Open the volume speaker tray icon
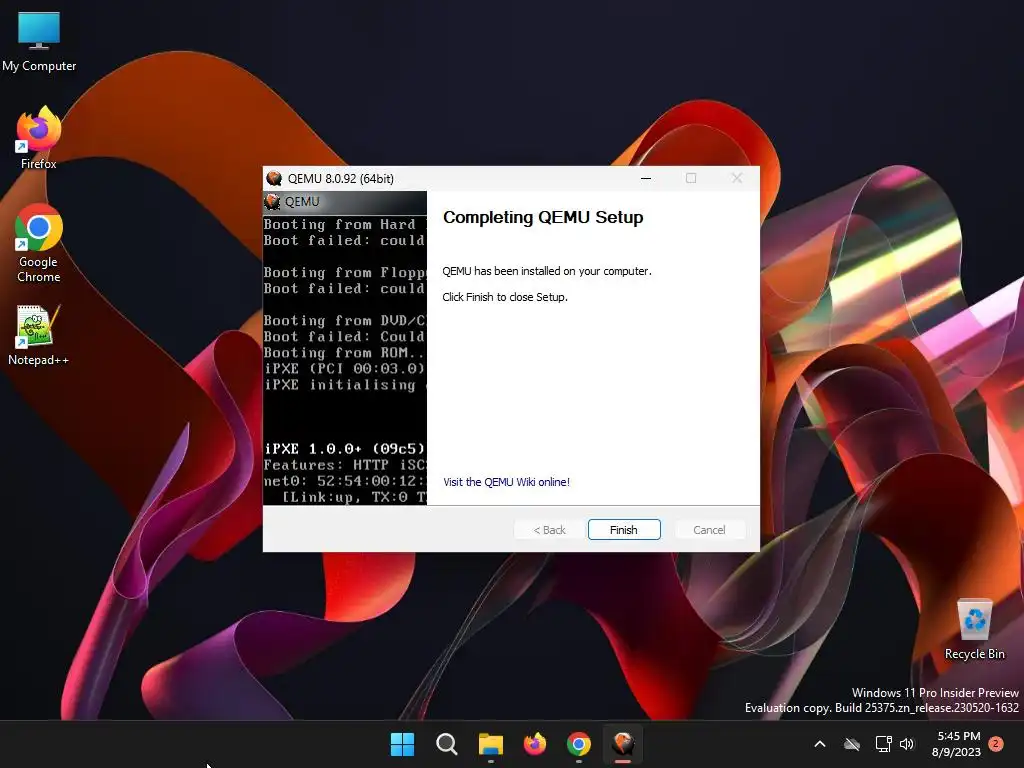Viewport: 1024px width, 768px height. (x=906, y=744)
